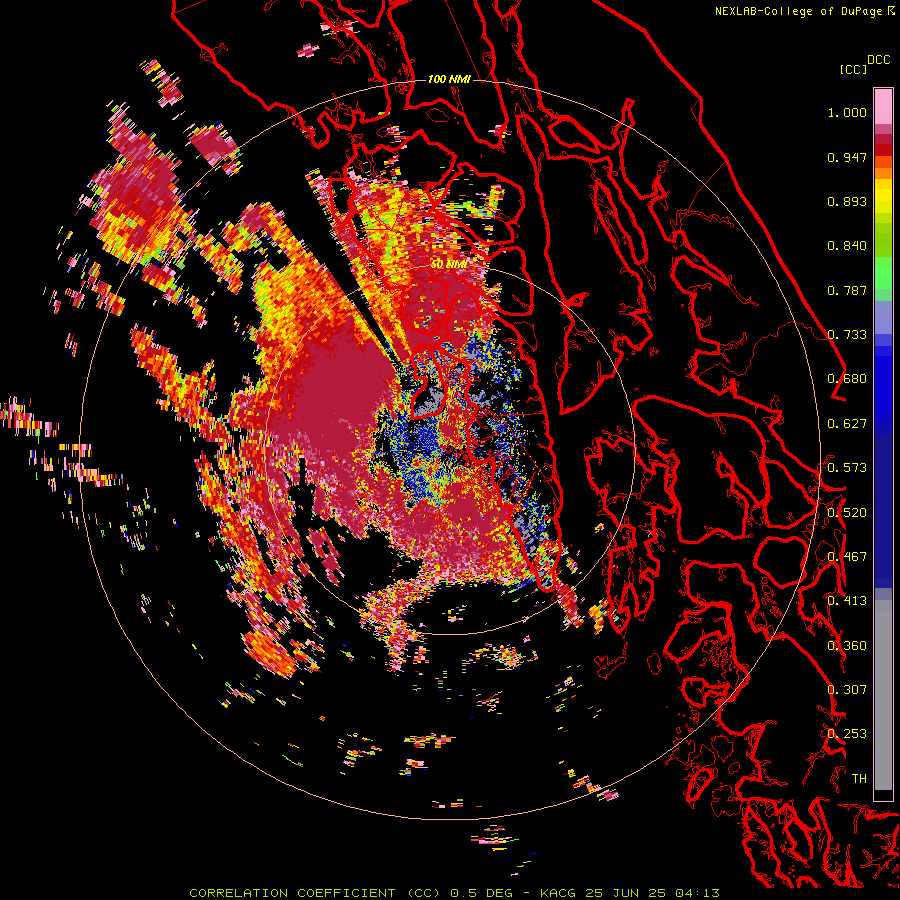Click the 25 JUN 25 date in the footer
Viewport: 900px width, 900px height.
(x=626, y=893)
